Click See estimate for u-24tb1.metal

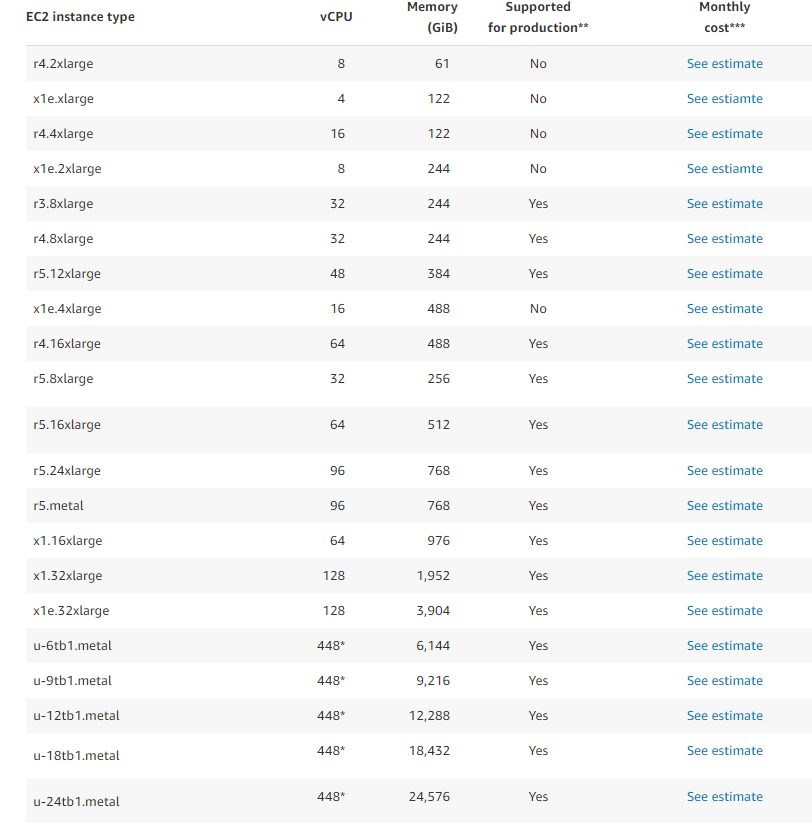(x=724, y=797)
